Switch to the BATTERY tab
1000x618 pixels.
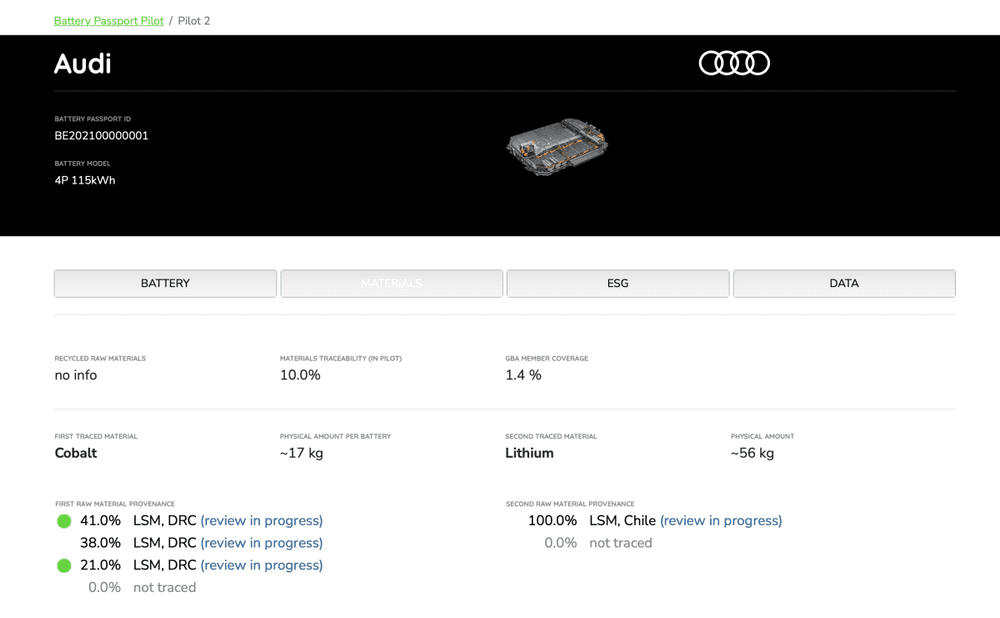[165, 283]
